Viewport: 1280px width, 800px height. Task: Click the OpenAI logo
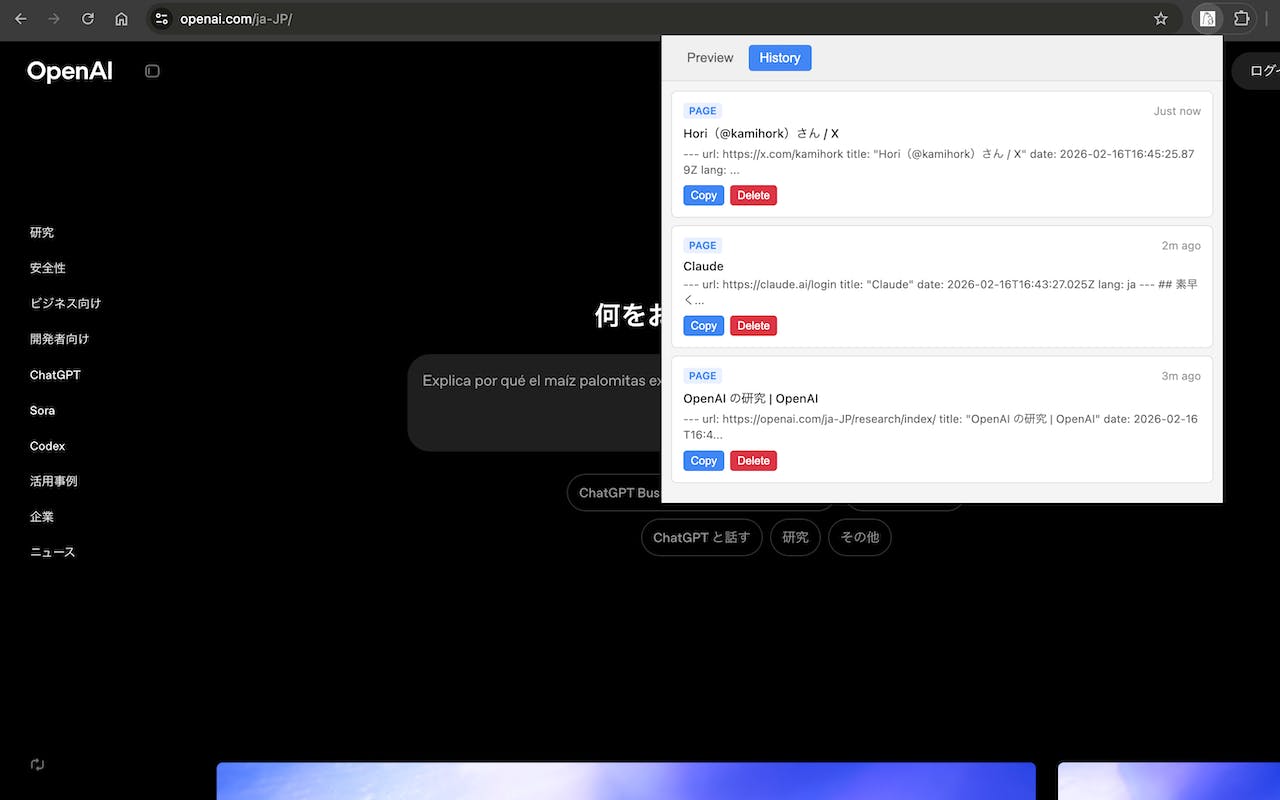click(x=70, y=71)
